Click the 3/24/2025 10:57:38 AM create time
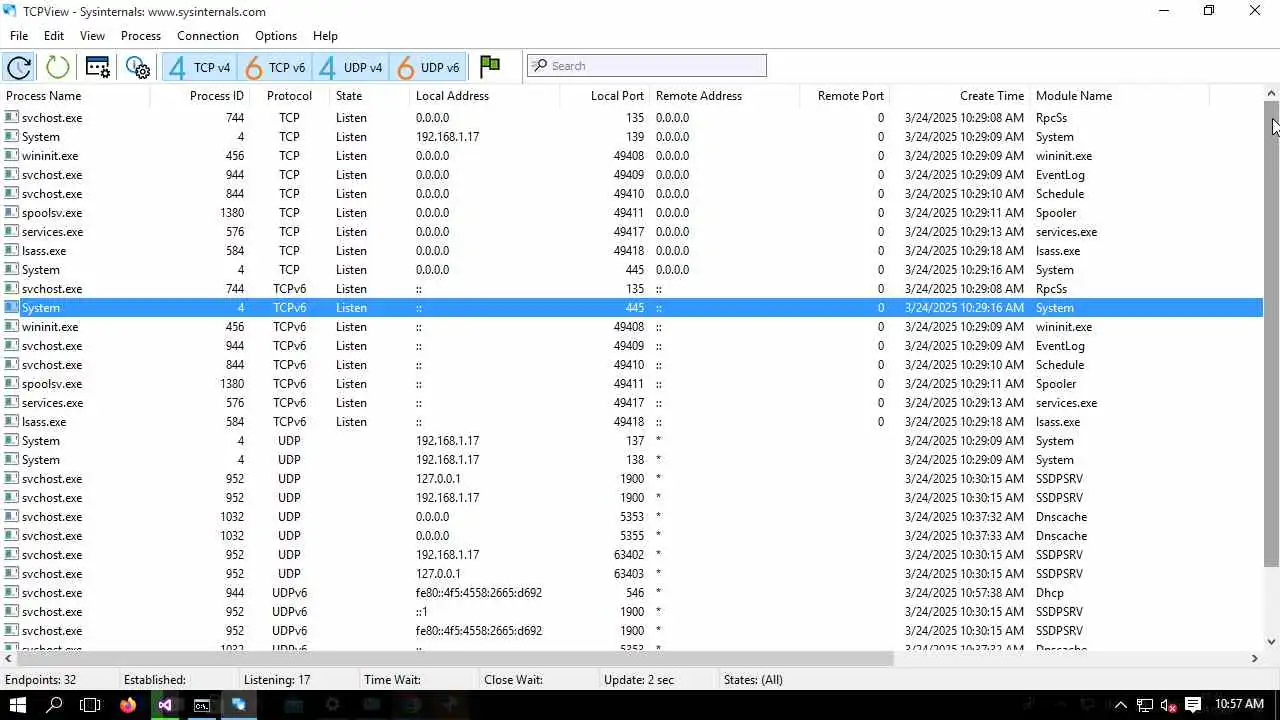Image resolution: width=1280 pixels, height=720 pixels. (964, 593)
